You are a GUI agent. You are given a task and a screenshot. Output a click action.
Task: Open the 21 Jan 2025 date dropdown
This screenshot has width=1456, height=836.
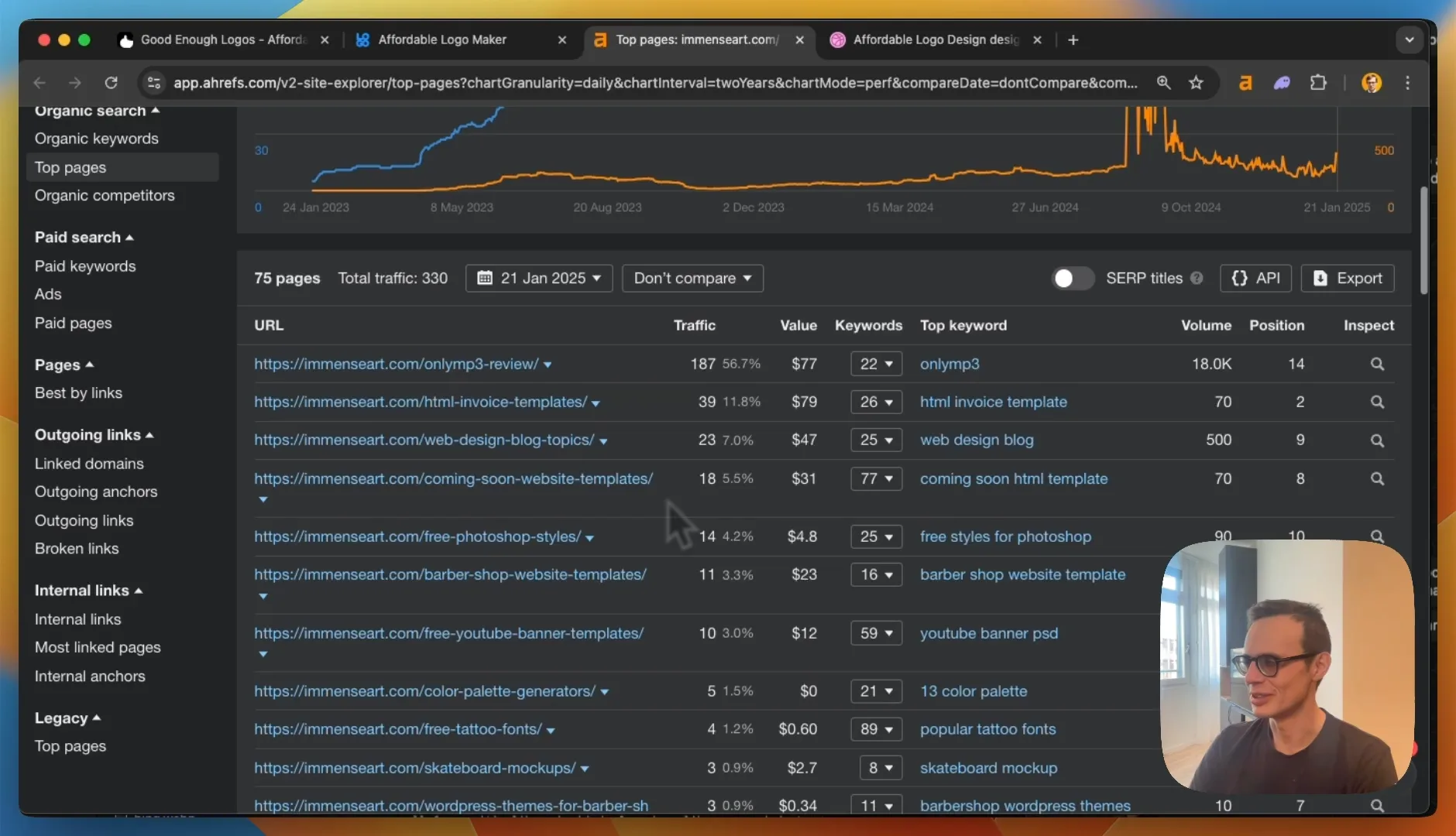click(539, 278)
